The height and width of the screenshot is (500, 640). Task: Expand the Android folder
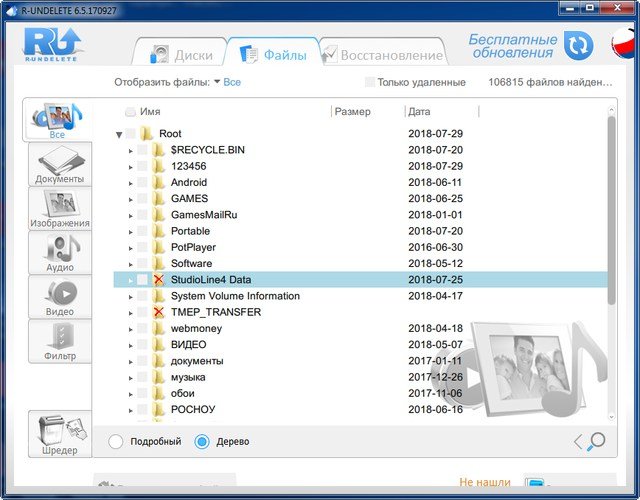(131, 183)
